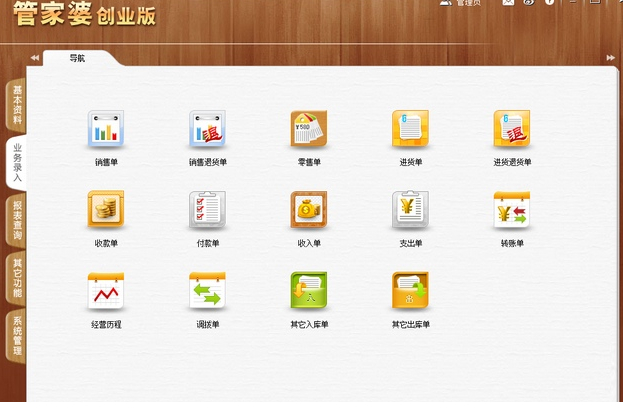623x402 pixels.
Task: Open the 其它功能 side tab
Action: (x=16, y=278)
